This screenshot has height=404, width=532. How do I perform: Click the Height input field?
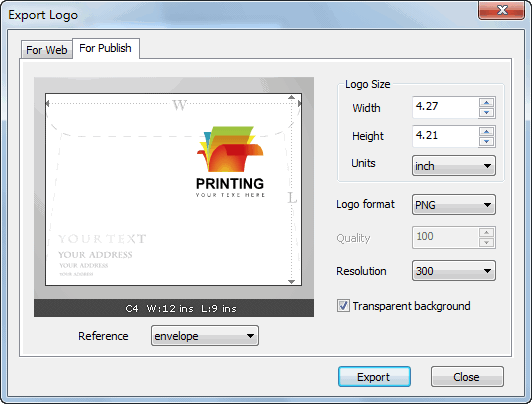[x=445, y=136]
